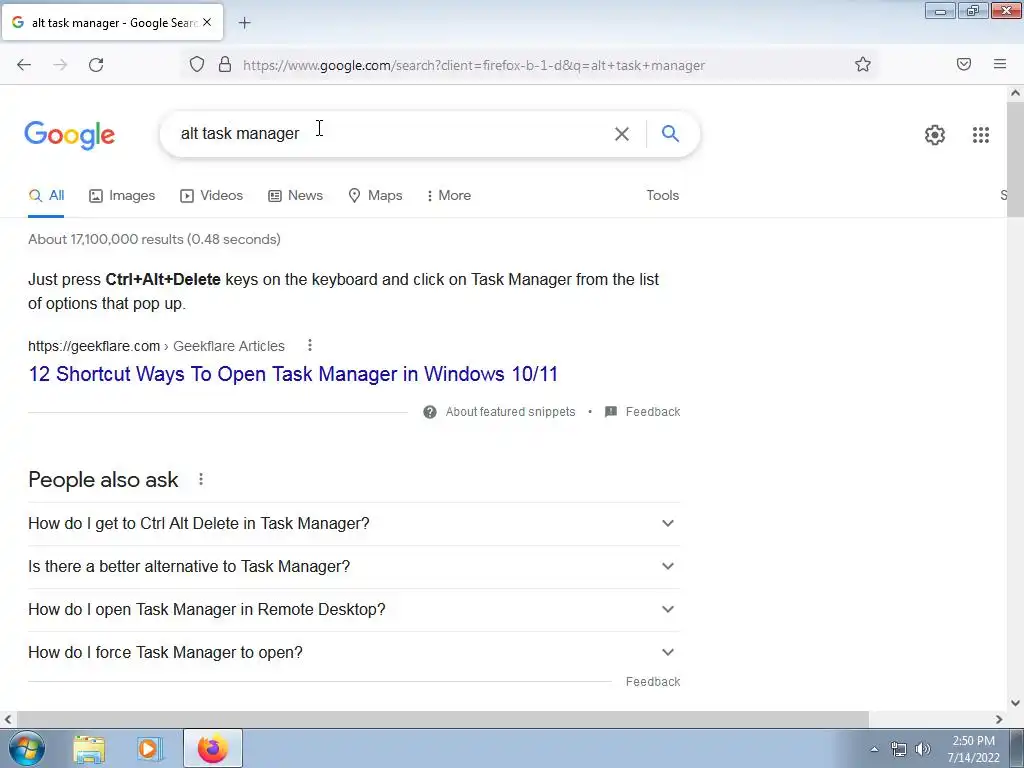Click the Google logo
This screenshot has height=768, width=1024.
70,135
